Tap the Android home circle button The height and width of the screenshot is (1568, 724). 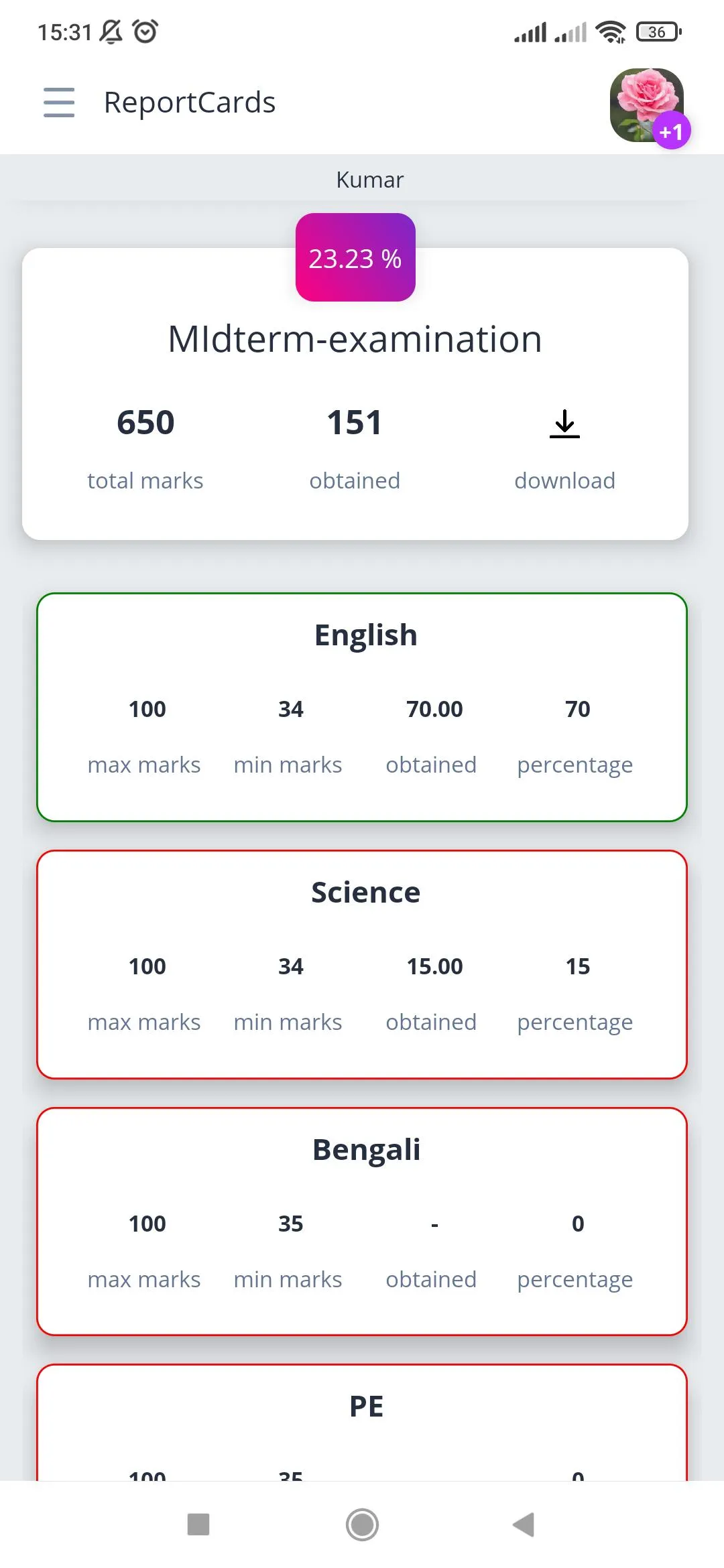pyautogui.click(x=362, y=1524)
